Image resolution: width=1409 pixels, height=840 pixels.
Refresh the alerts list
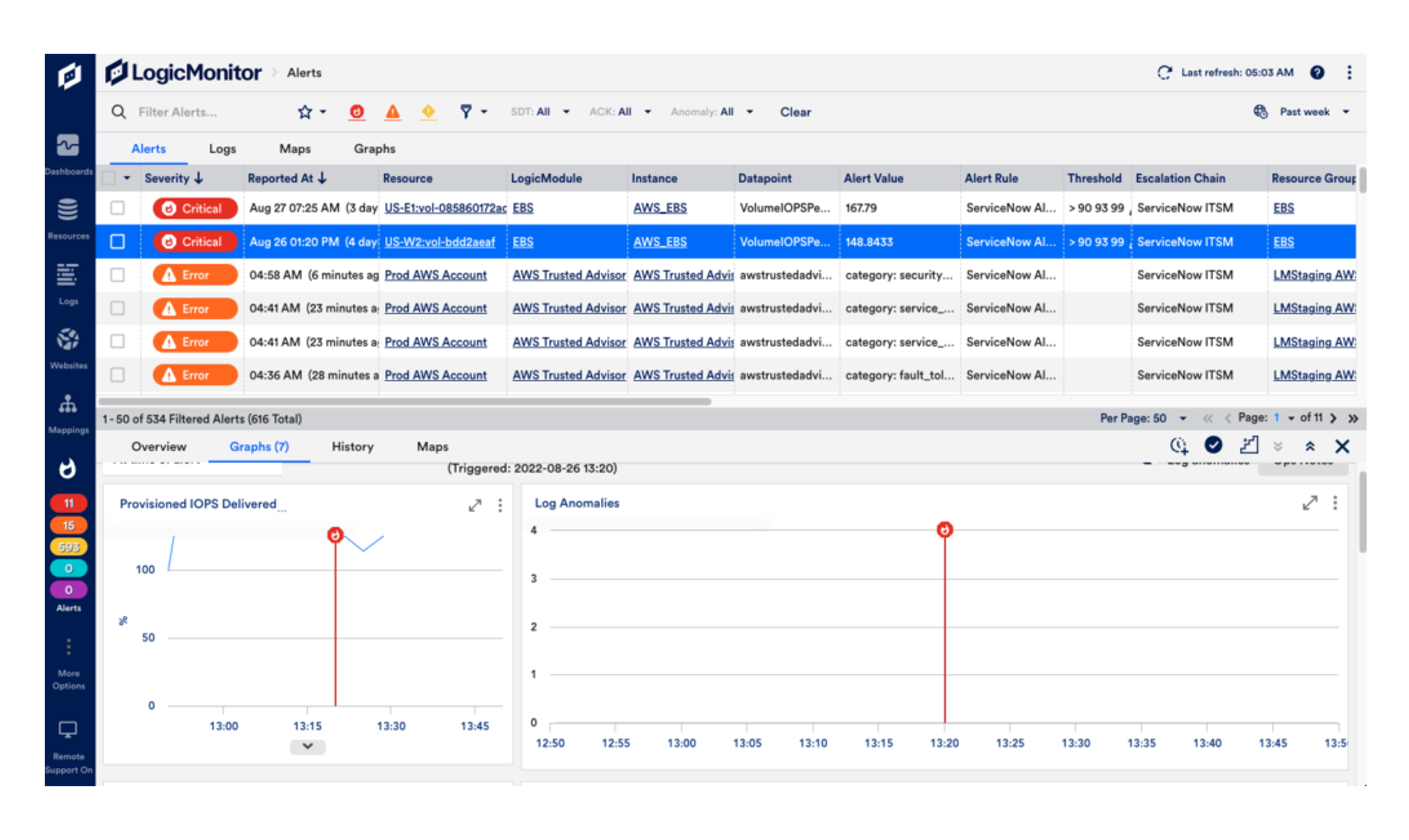click(1164, 73)
